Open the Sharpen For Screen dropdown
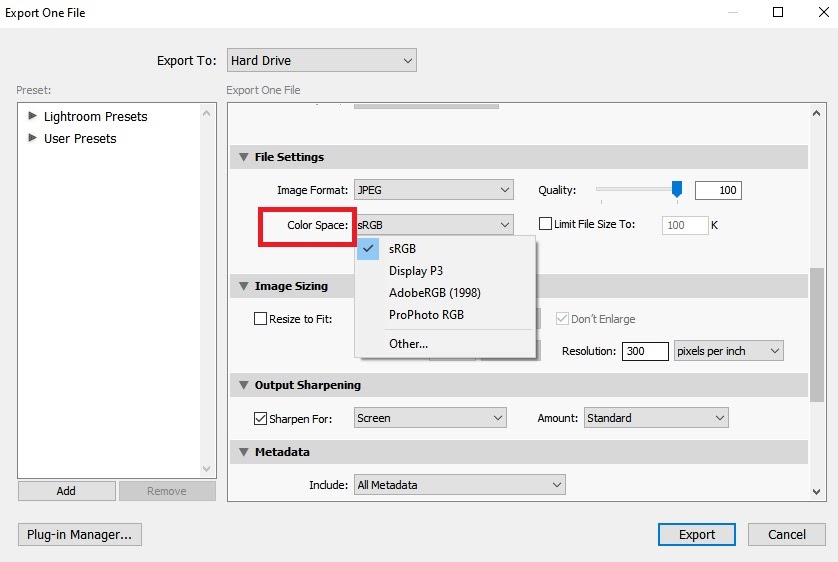Image resolution: width=838 pixels, height=562 pixels. (430, 418)
